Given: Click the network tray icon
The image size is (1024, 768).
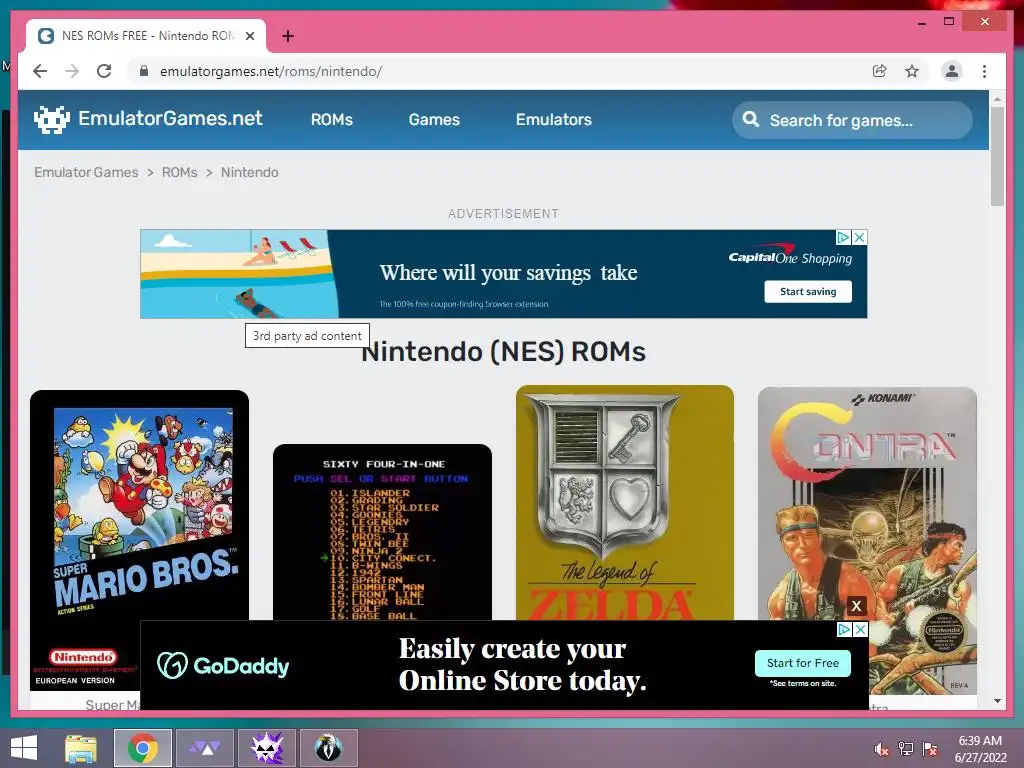Looking at the screenshot, I should (906, 749).
